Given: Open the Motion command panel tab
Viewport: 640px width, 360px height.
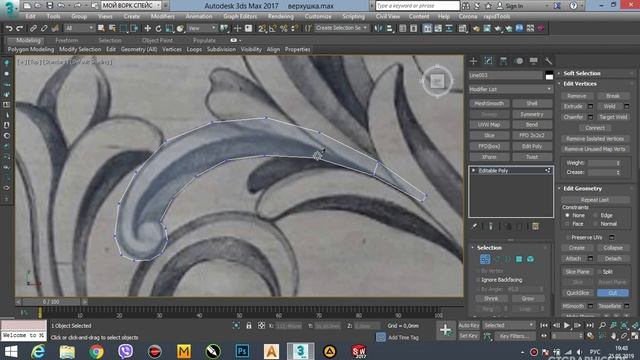Looking at the screenshot, I should 518,61.
